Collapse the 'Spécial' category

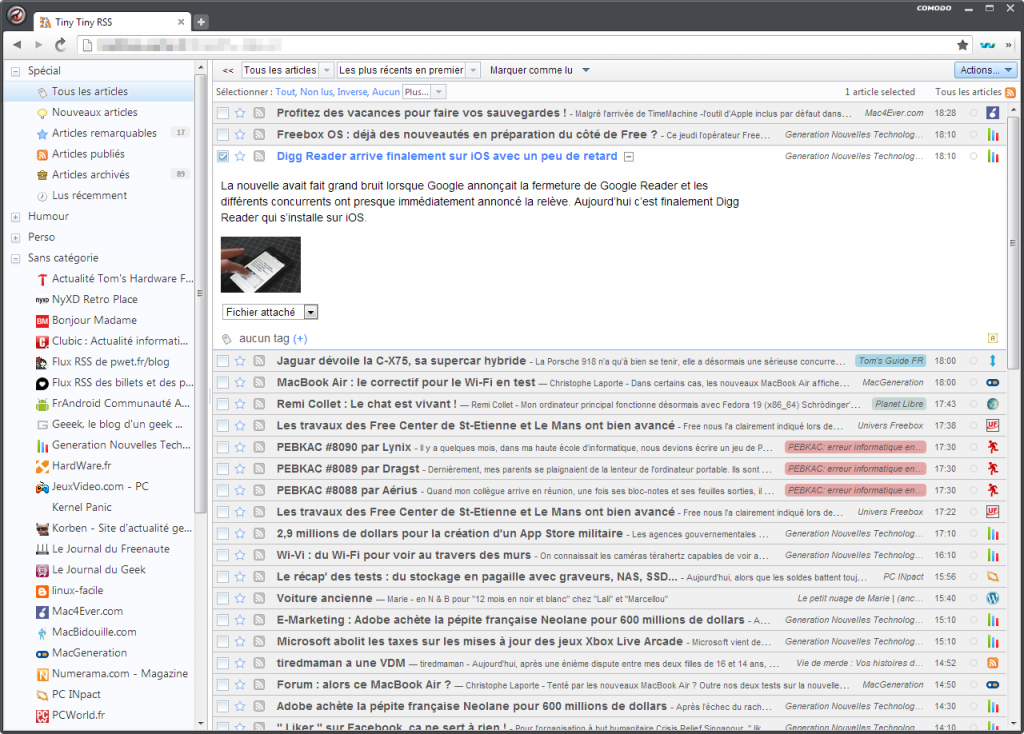click(x=16, y=71)
